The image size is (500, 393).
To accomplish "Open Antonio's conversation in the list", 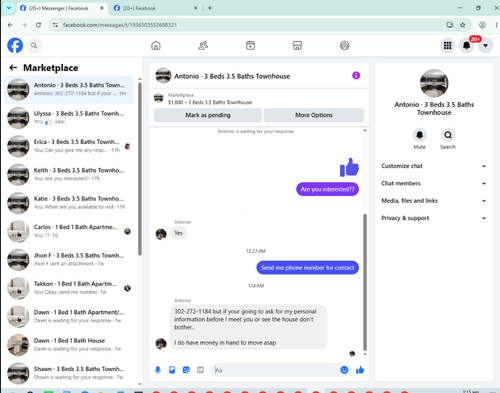I will (x=69, y=89).
